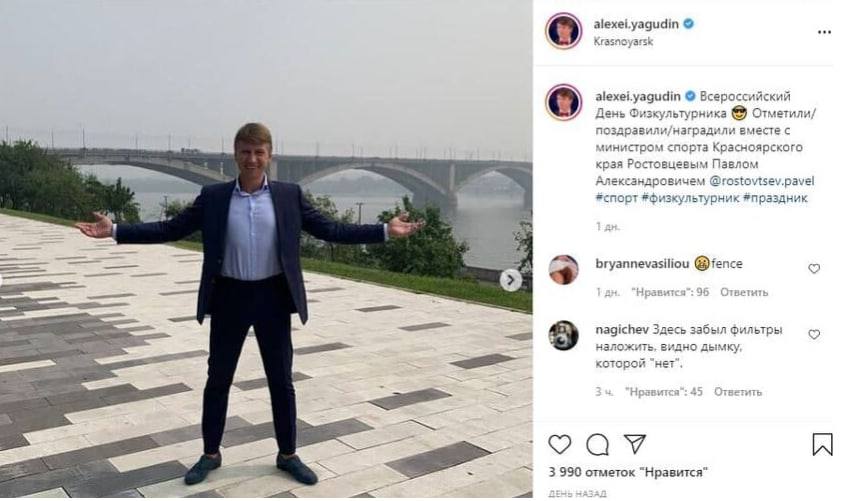The width and height of the screenshot is (853, 501).
Task: Open the #спорт hashtag
Action: [614, 199]
